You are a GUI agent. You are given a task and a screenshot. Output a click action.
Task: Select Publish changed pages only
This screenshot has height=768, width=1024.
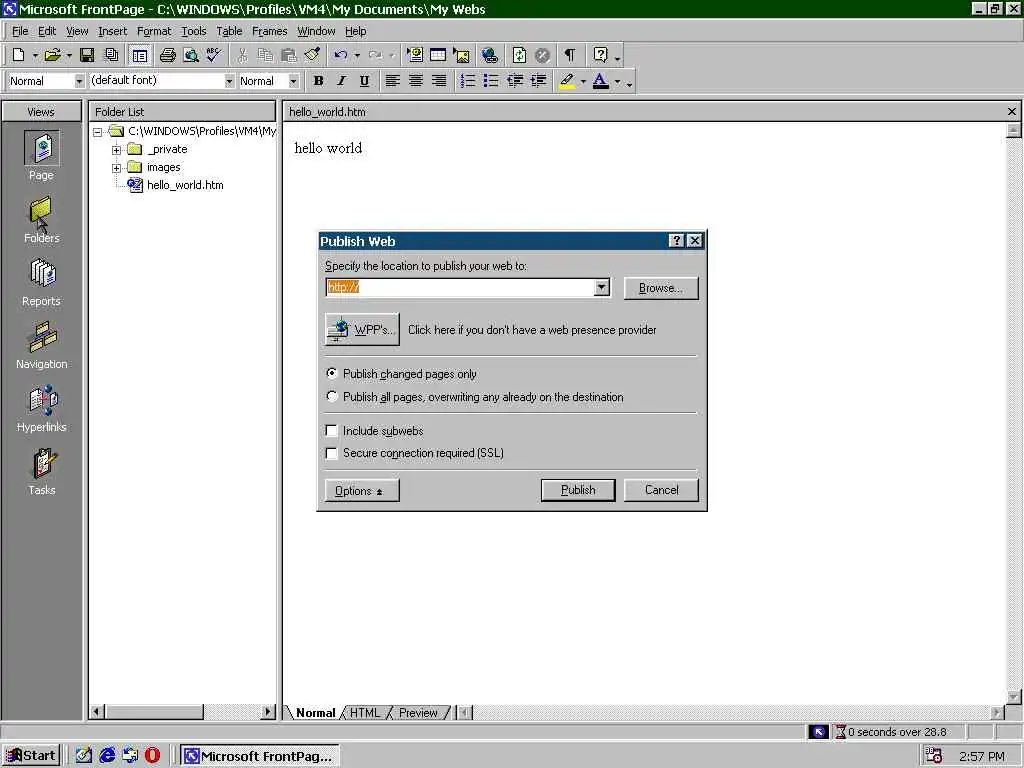click(332, 374)
